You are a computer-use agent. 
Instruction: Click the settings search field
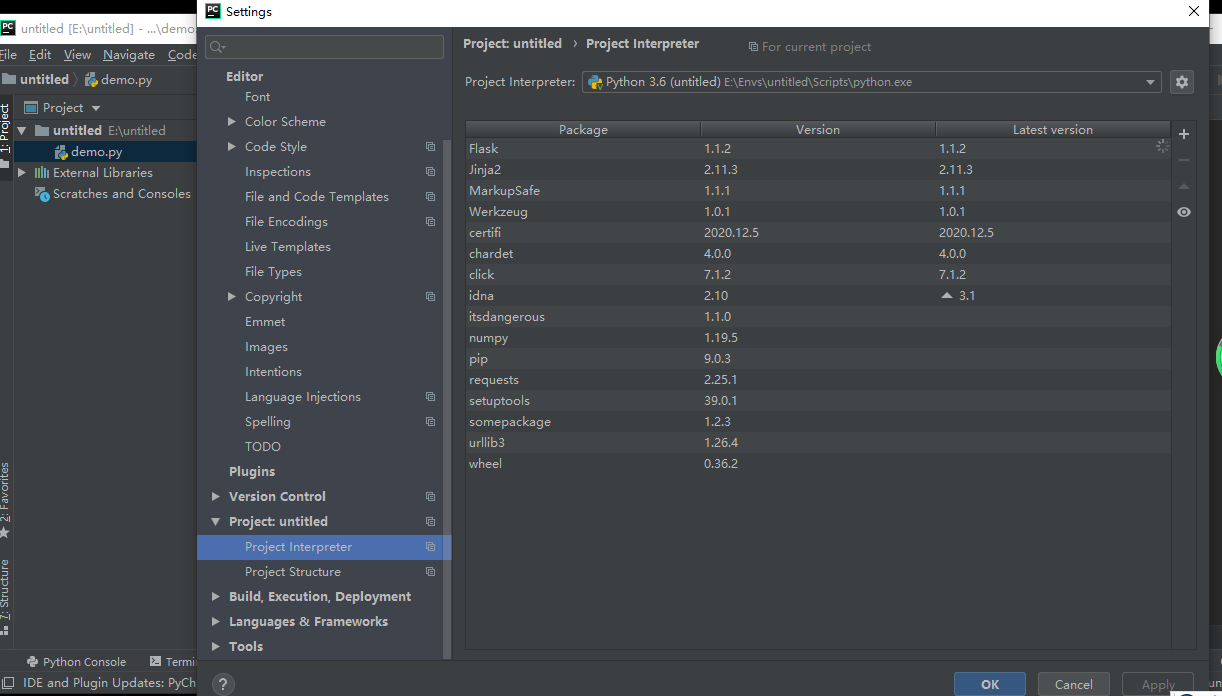[x=324, y=47]
